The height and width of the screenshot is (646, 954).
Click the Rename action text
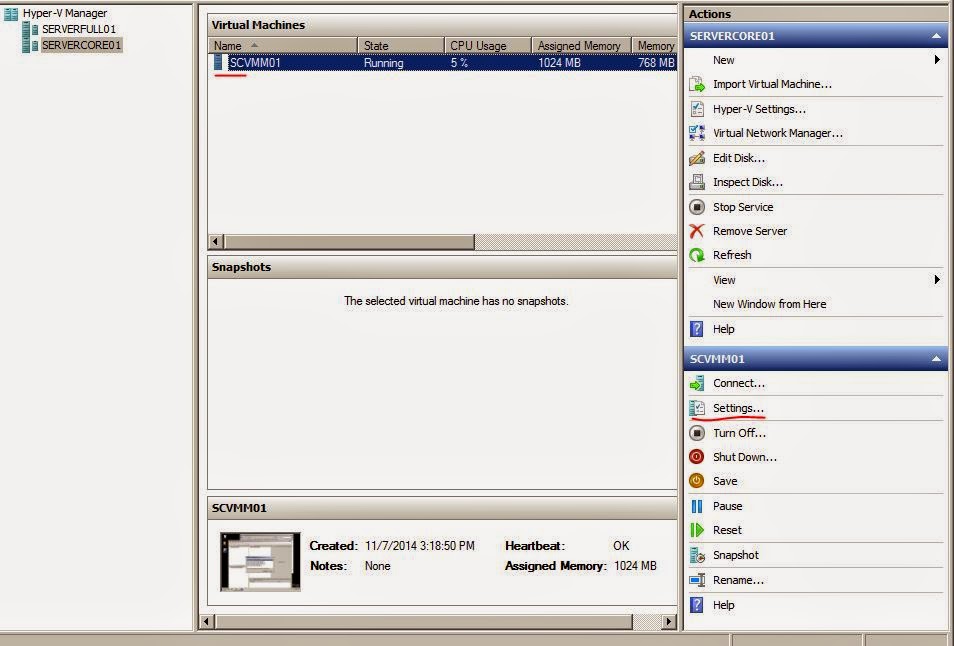(738, 580)
